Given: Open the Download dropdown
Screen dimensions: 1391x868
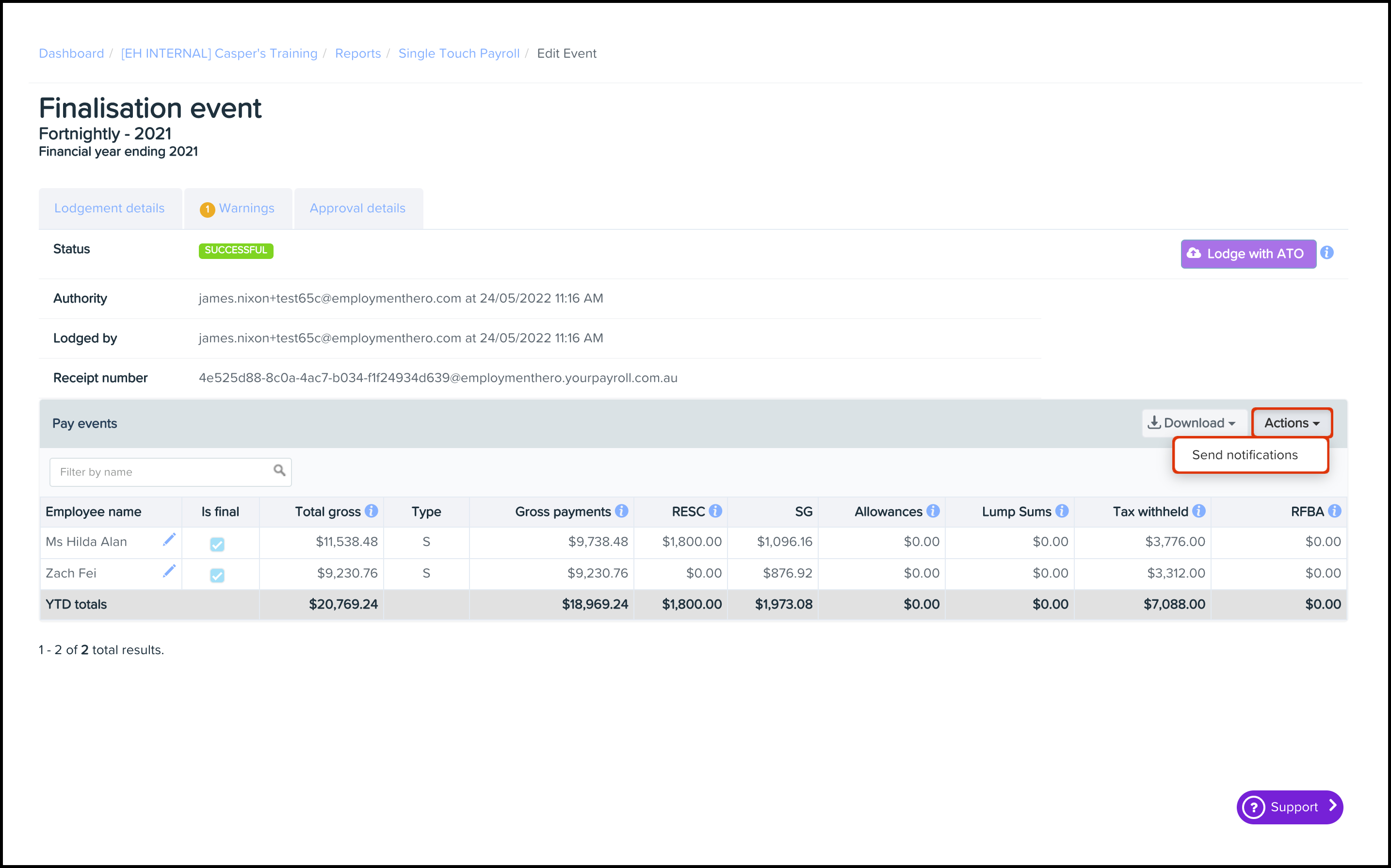Looking at the screenshot, I should (1192, 423).
